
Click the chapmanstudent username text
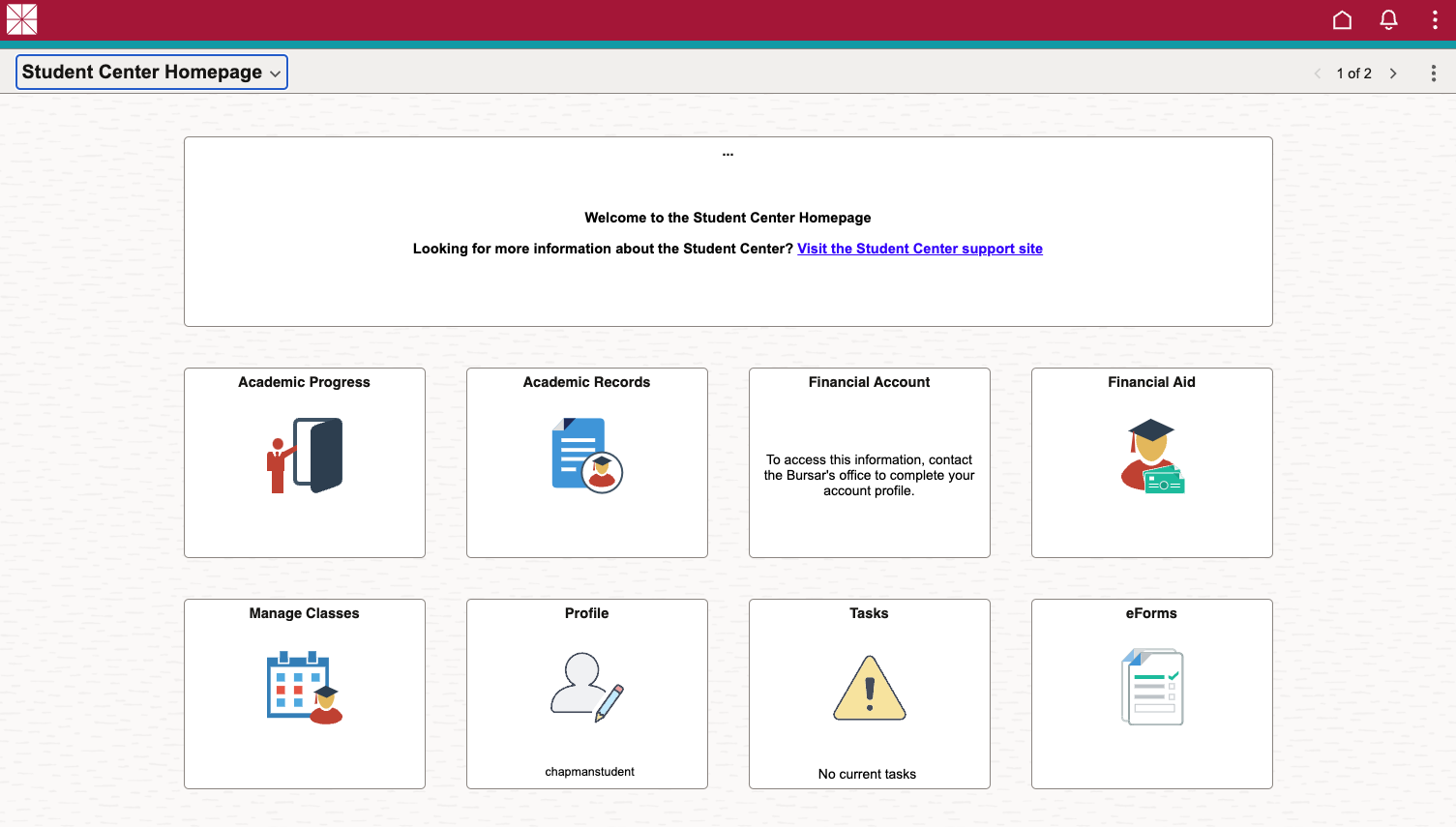(x=590, y=772)
